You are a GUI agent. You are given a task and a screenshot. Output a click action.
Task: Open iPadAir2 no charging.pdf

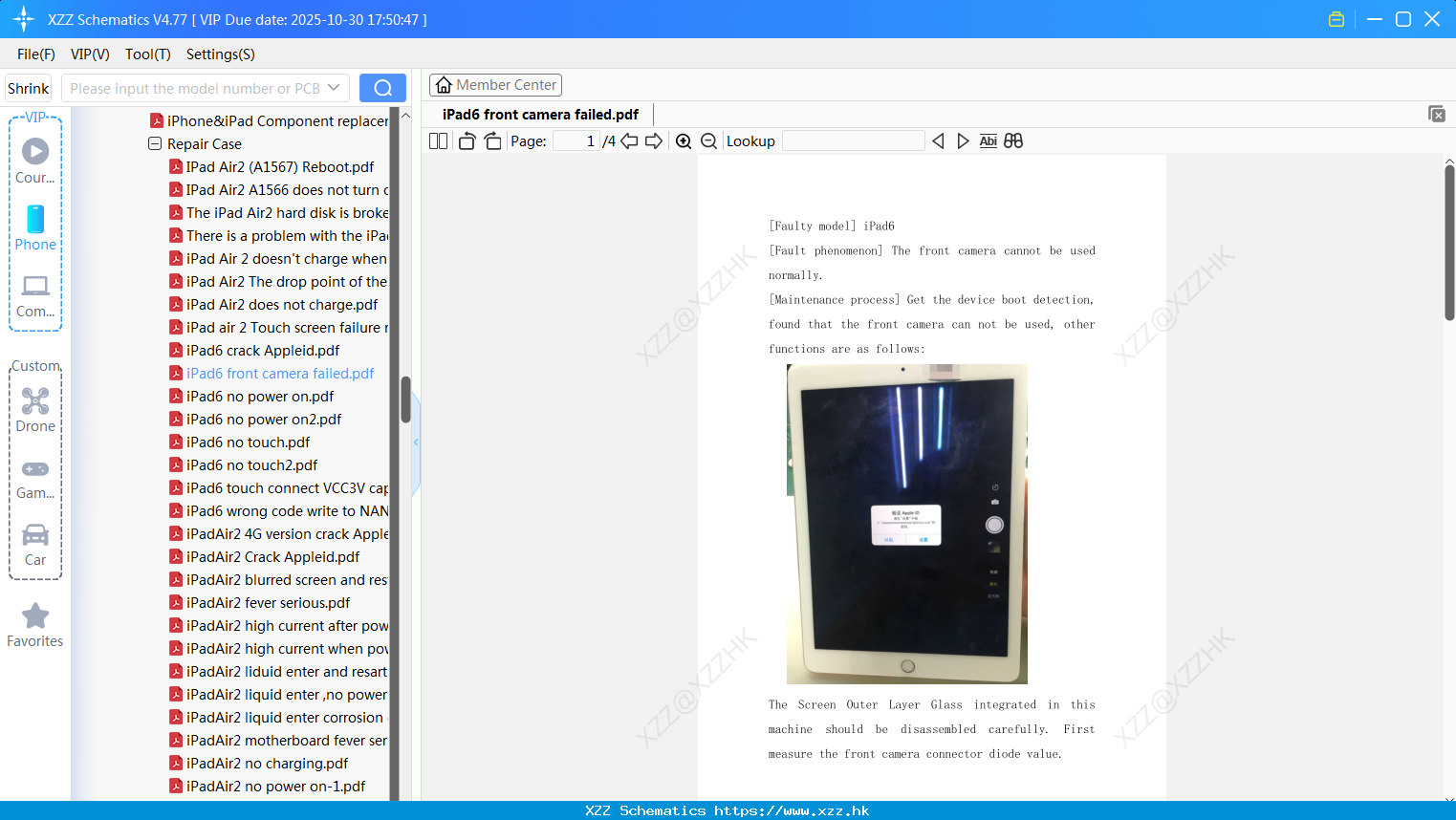tap(267, 763)
